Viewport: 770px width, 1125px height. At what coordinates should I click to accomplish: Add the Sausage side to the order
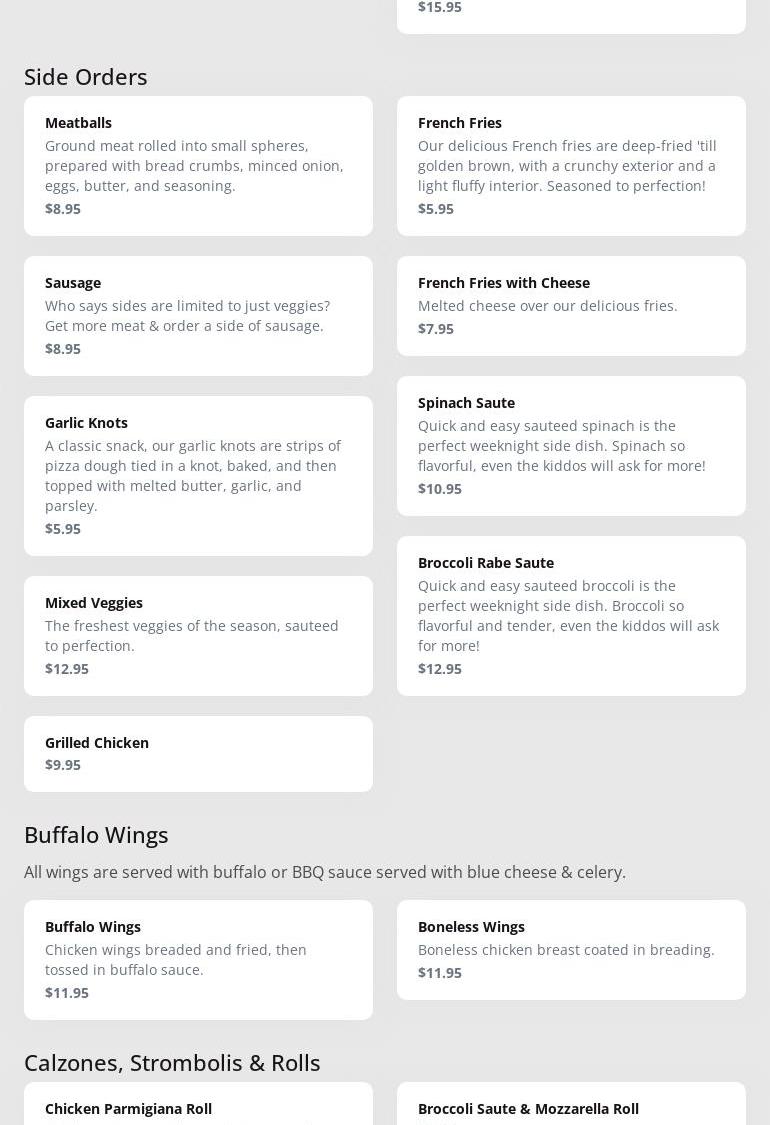tap(198, 315)
